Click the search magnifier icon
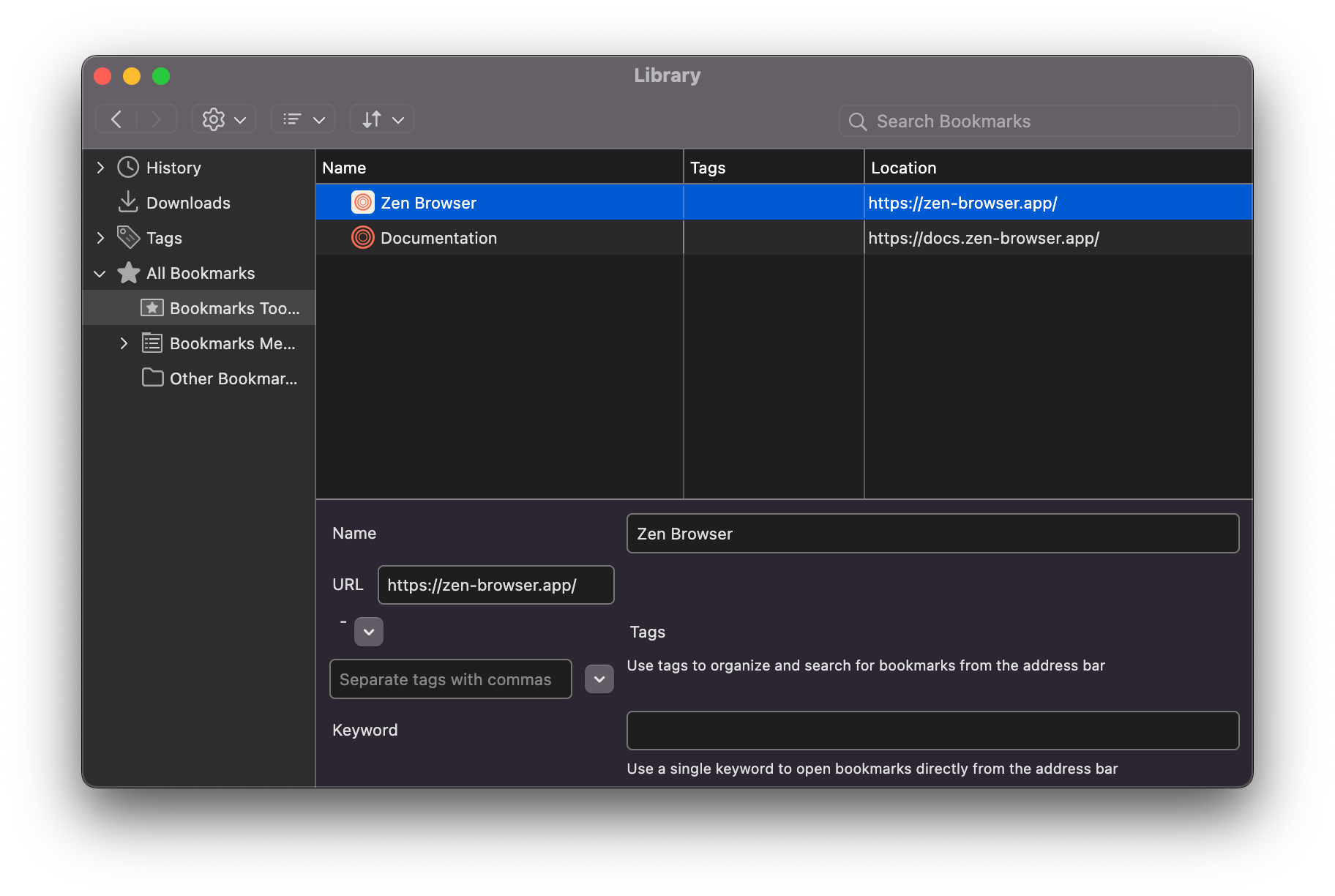1335x896 pixels. click(858, 122)
